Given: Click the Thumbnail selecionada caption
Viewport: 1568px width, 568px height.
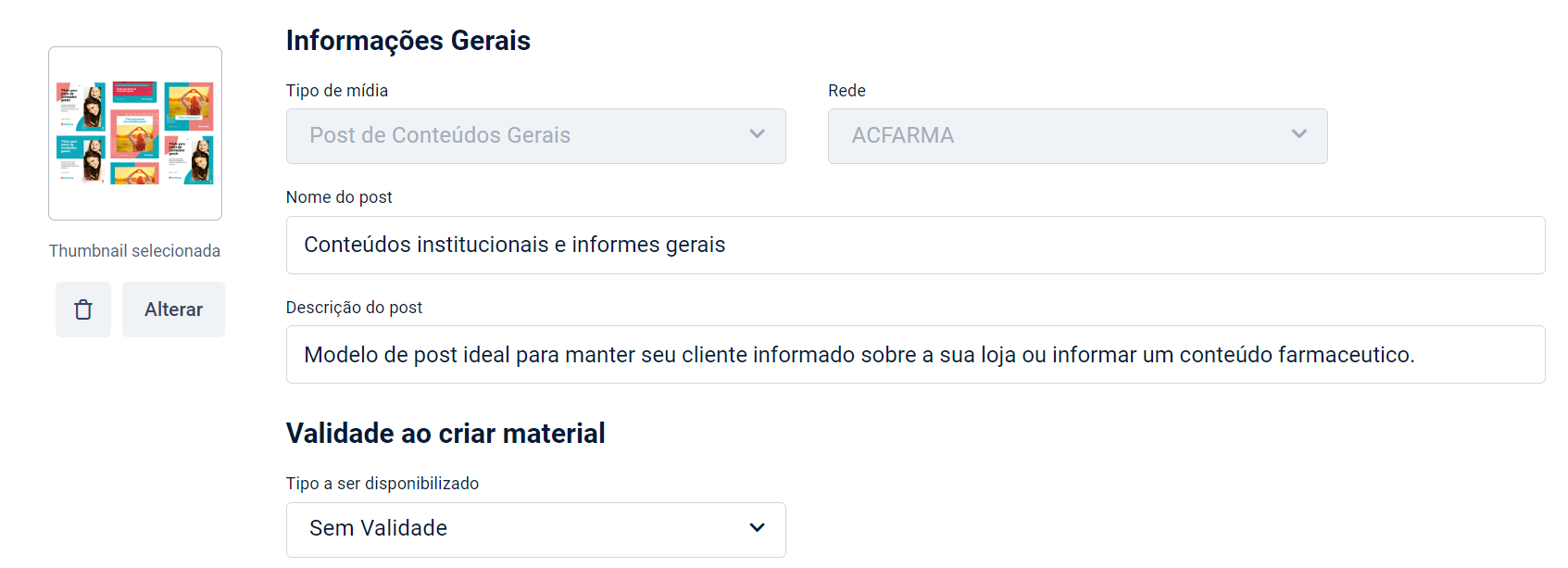Looking at the screenshot, I should pyautogui.click(x=135, y=251).
